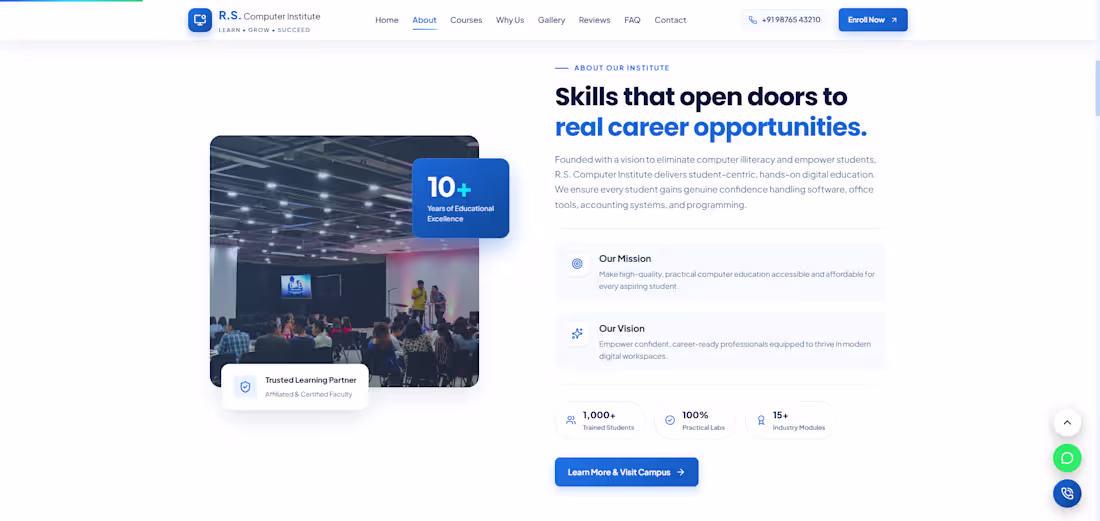Image resolution: width=1100 pixels, height=521 pixels.
Task: Click the R.S. Computer Institute logo icon
Action: click(200, 20)
